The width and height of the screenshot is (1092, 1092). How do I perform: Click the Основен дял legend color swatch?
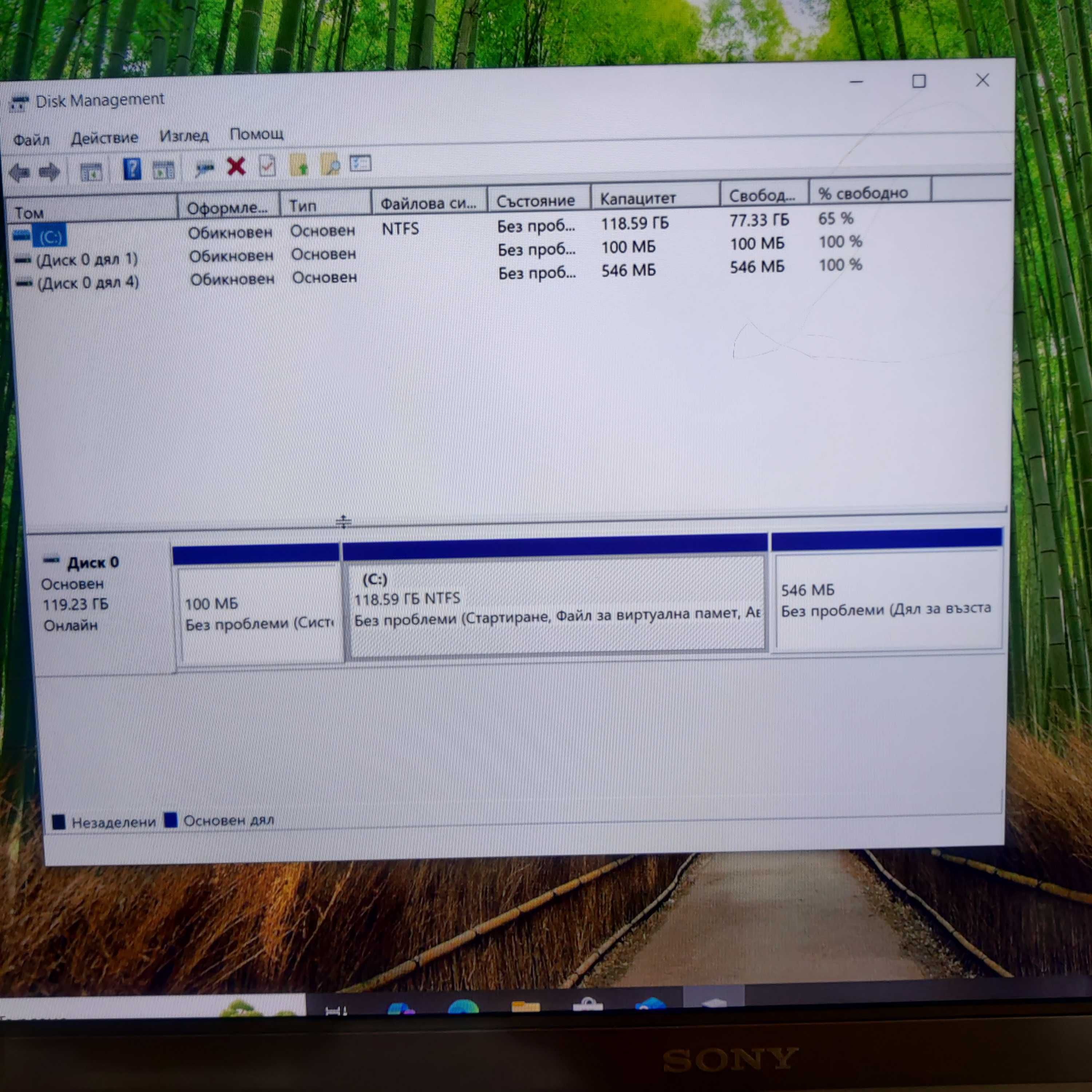pos(171,820)
